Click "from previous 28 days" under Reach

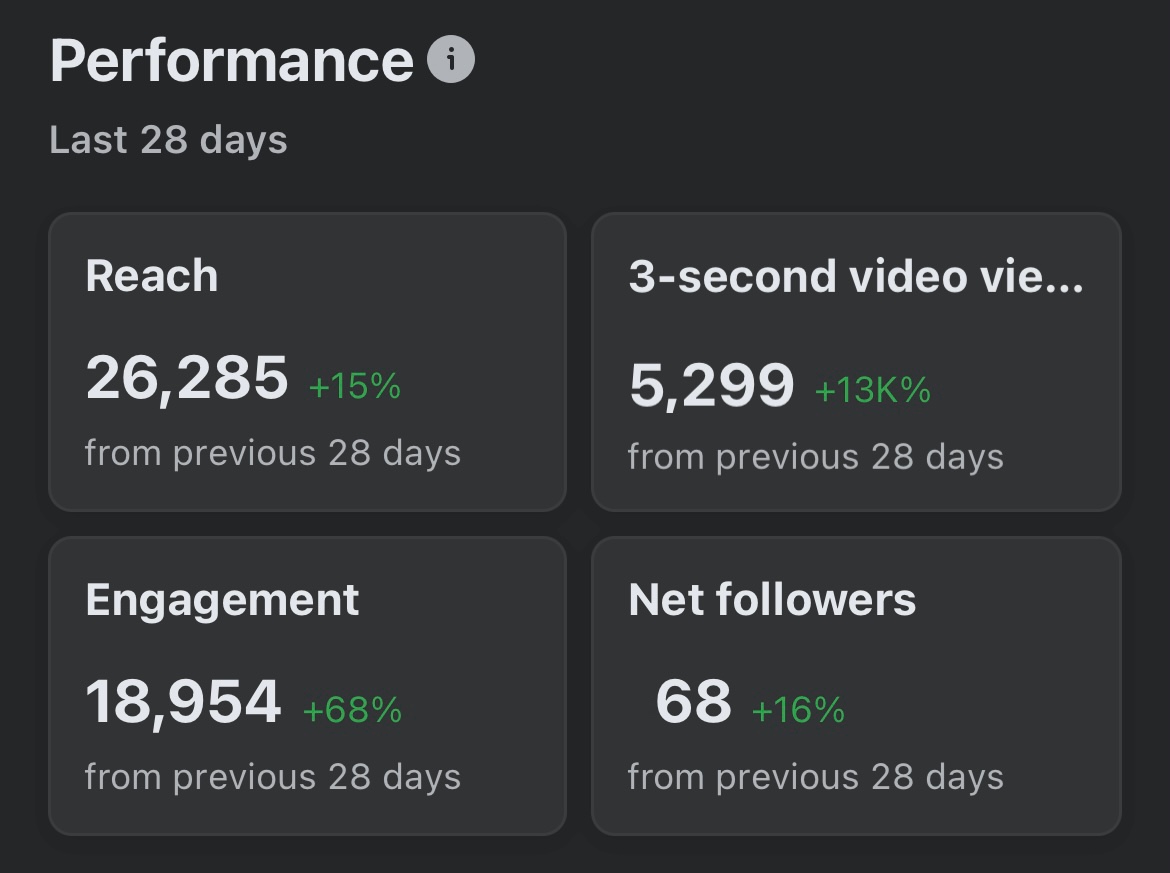pyautogui.click(x=273, y=453)
